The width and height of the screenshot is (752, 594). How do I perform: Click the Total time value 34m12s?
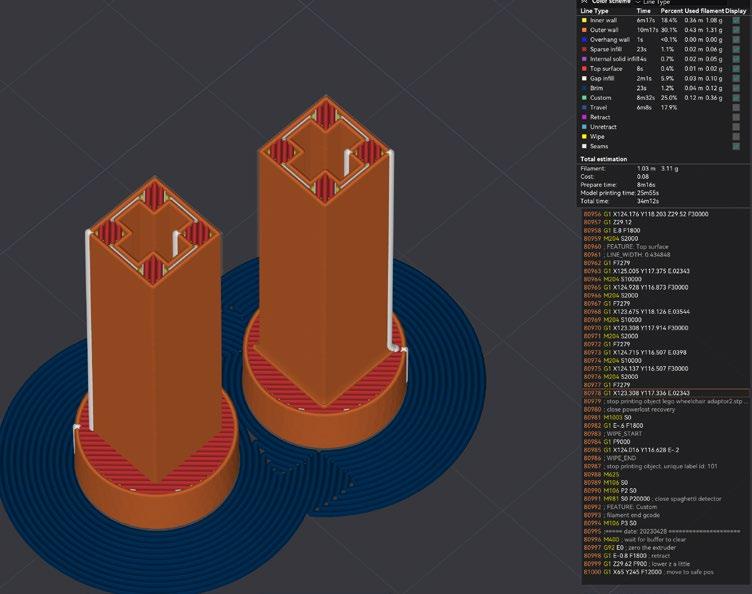pyautogui.click(x=647, y=201)
